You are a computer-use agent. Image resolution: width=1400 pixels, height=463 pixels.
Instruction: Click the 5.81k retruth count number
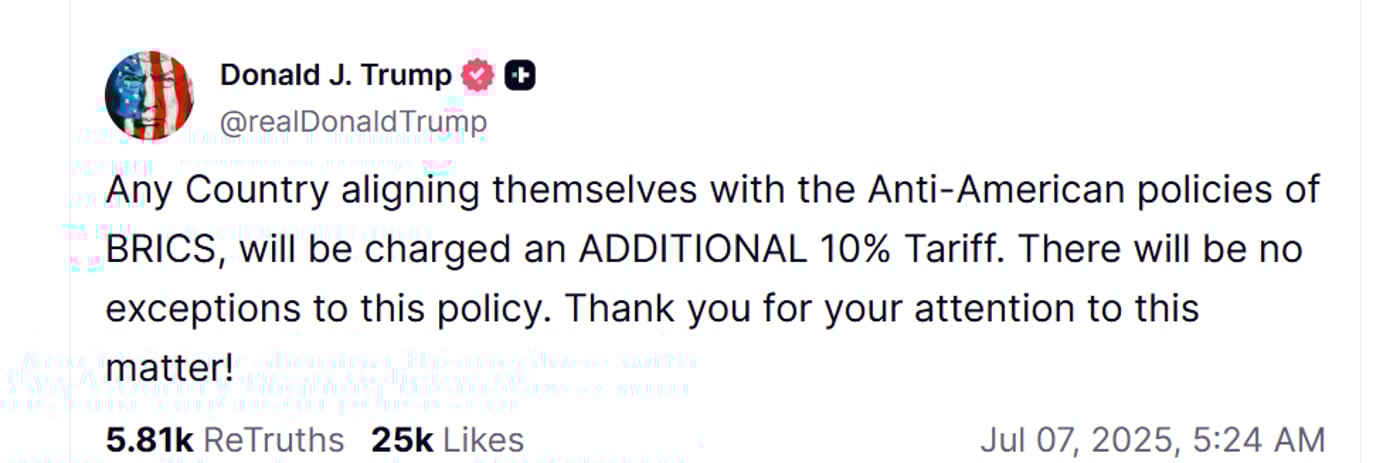tap(149, 440)
